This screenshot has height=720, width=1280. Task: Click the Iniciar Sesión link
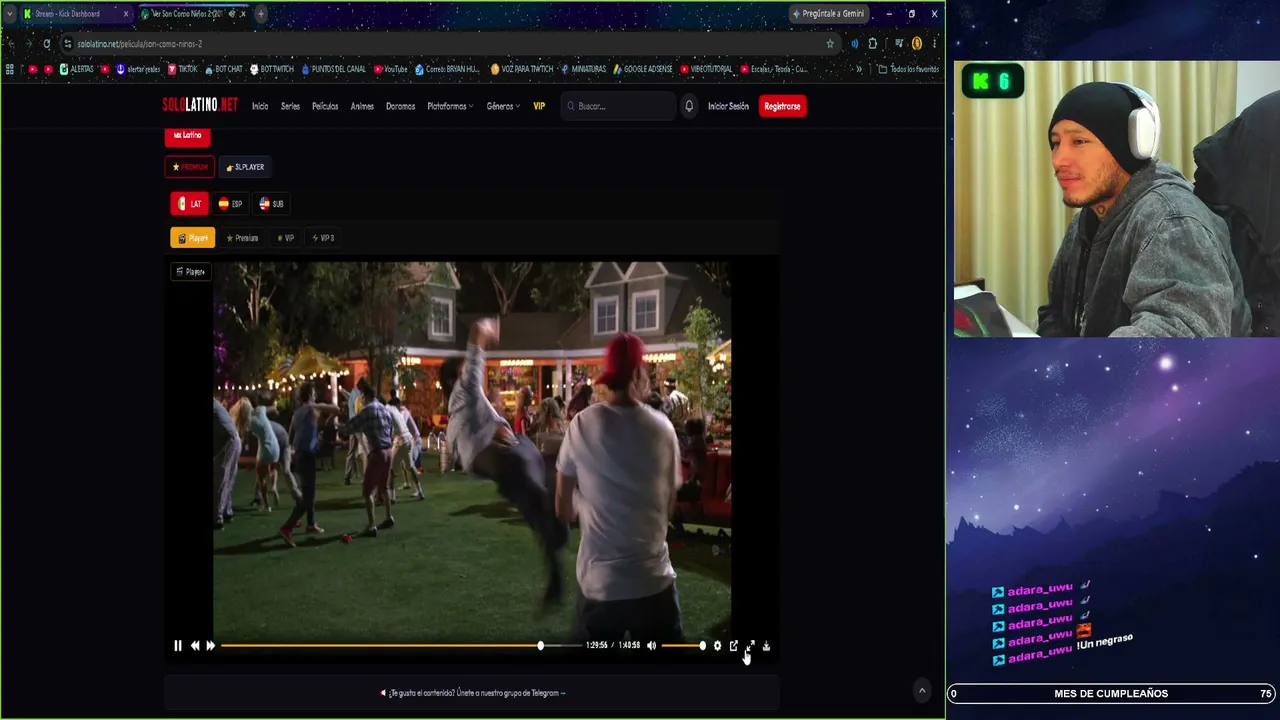728,106
